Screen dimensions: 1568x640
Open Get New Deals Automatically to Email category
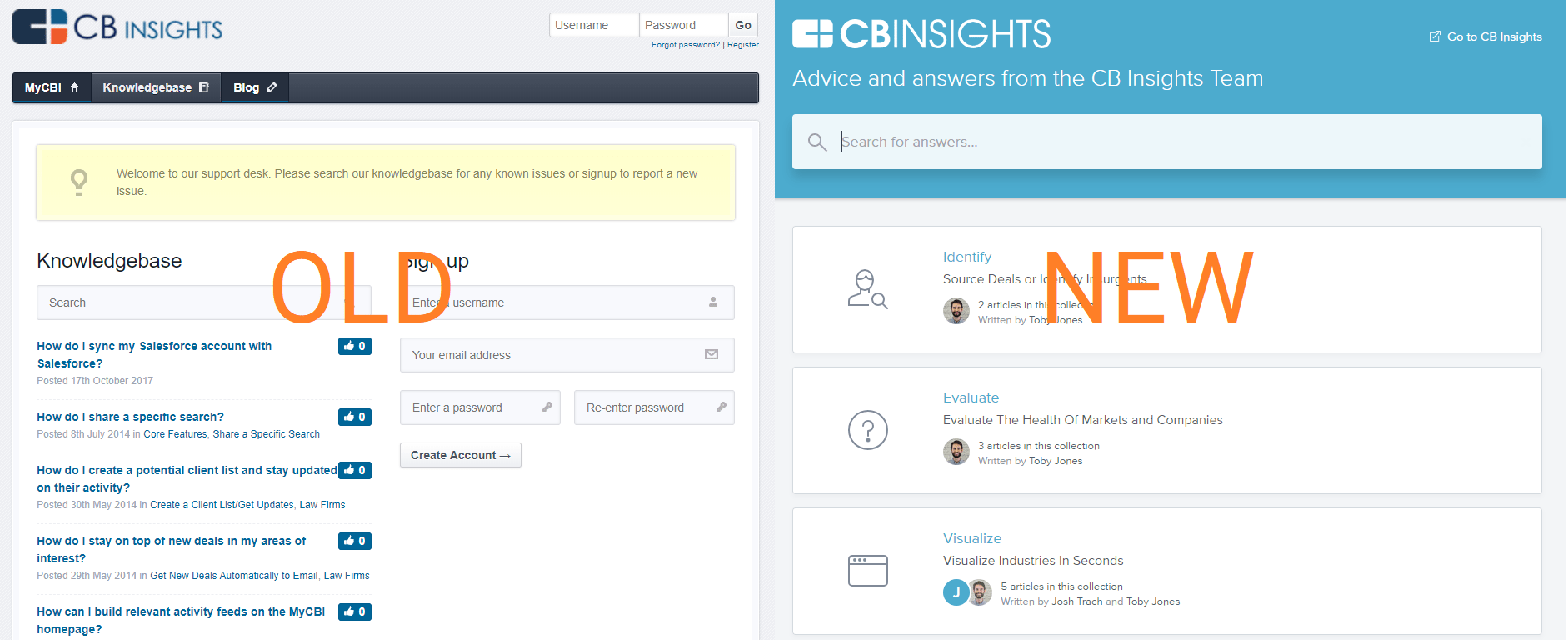pos(234,576)
